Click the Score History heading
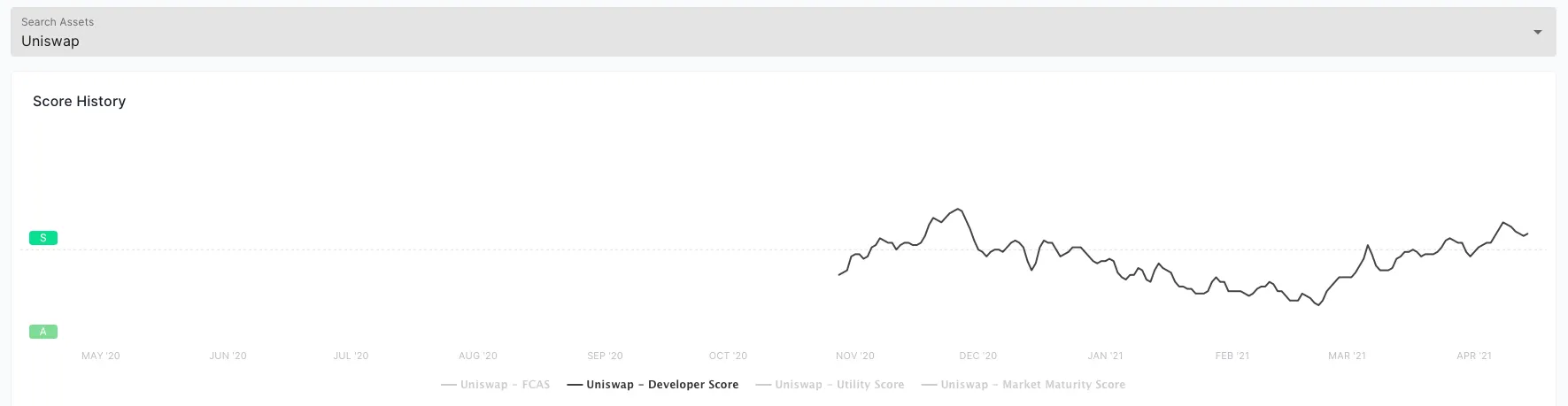1568x406 pixels. (80, 102)
